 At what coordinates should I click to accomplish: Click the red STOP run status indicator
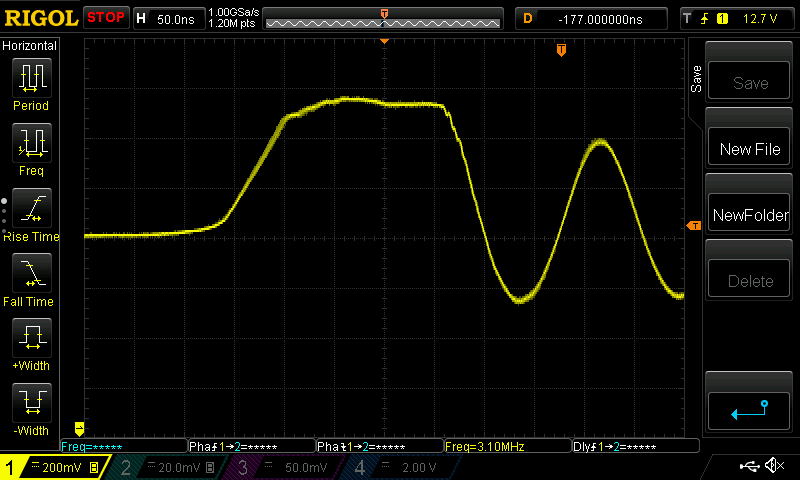pos(105,18)
